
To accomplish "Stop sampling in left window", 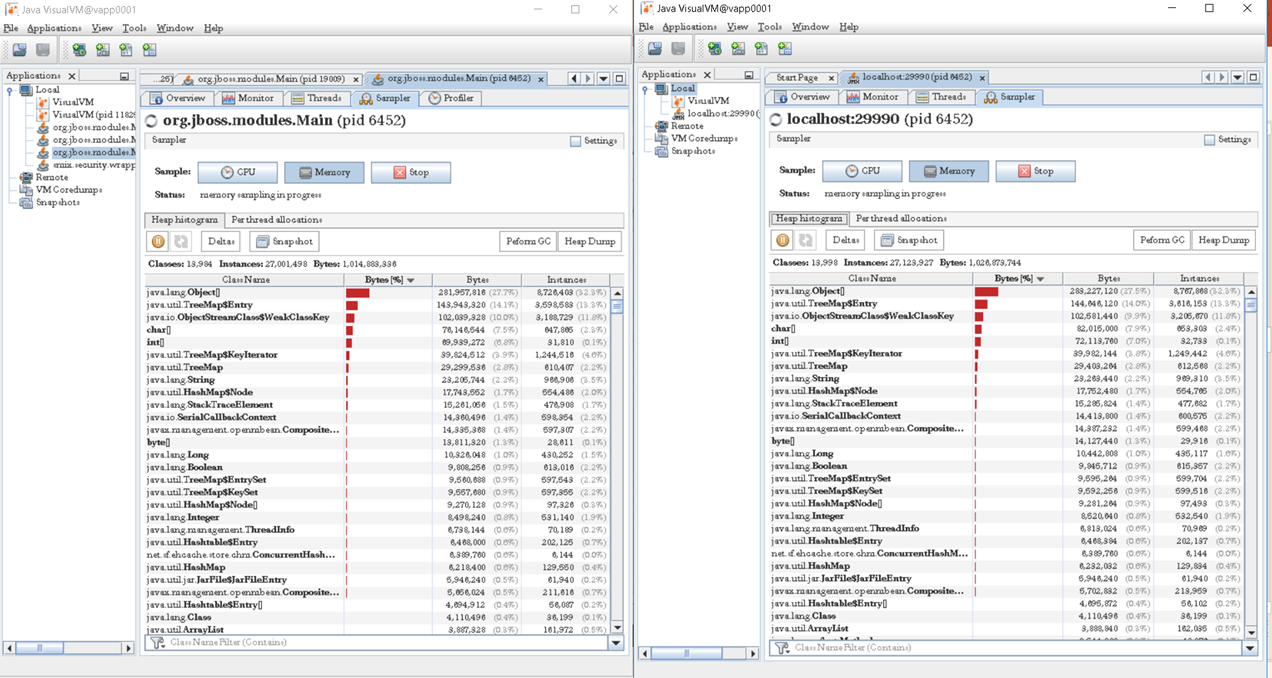I will coord(410,172).
